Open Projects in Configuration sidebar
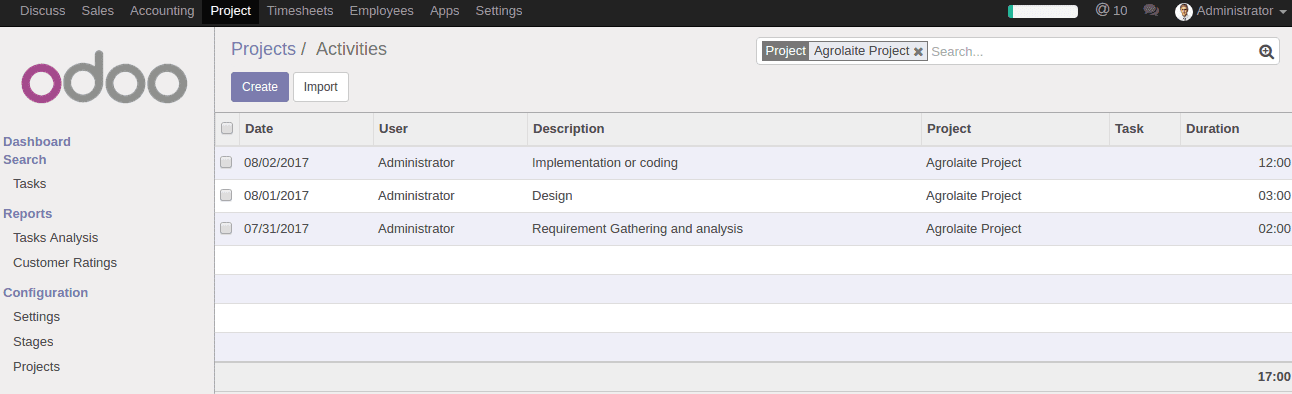 (x=36, y=367)
